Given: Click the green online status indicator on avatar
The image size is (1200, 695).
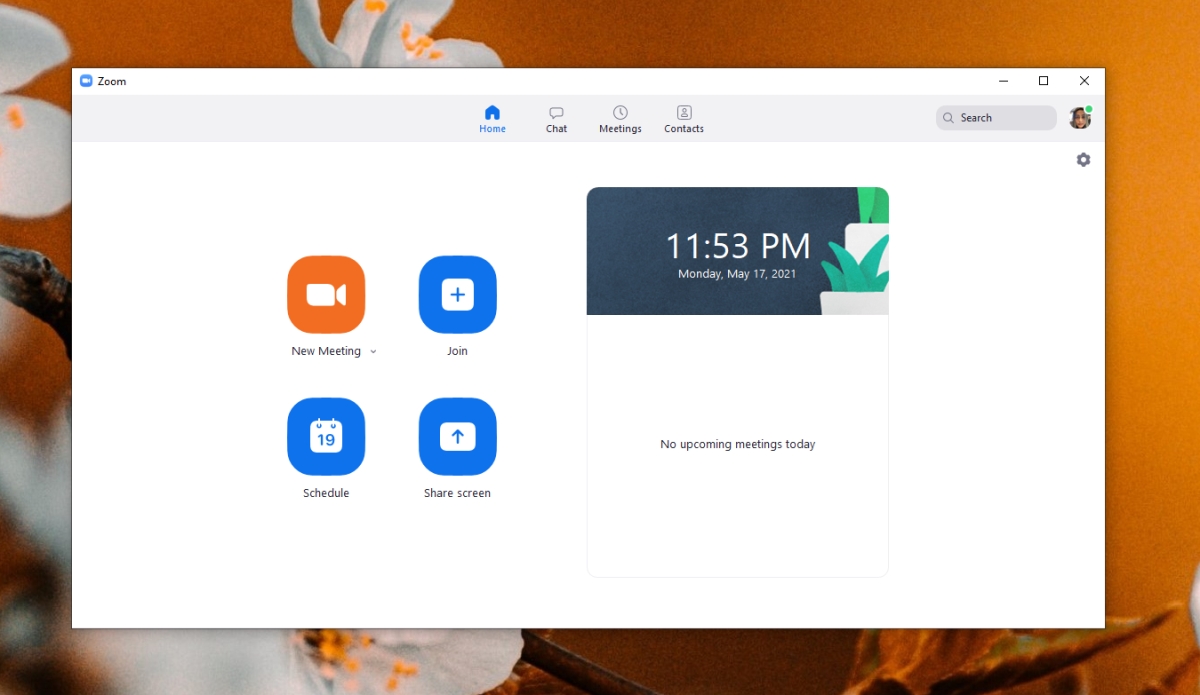Looking at the screenshot, I should (x=1091, y=106).
